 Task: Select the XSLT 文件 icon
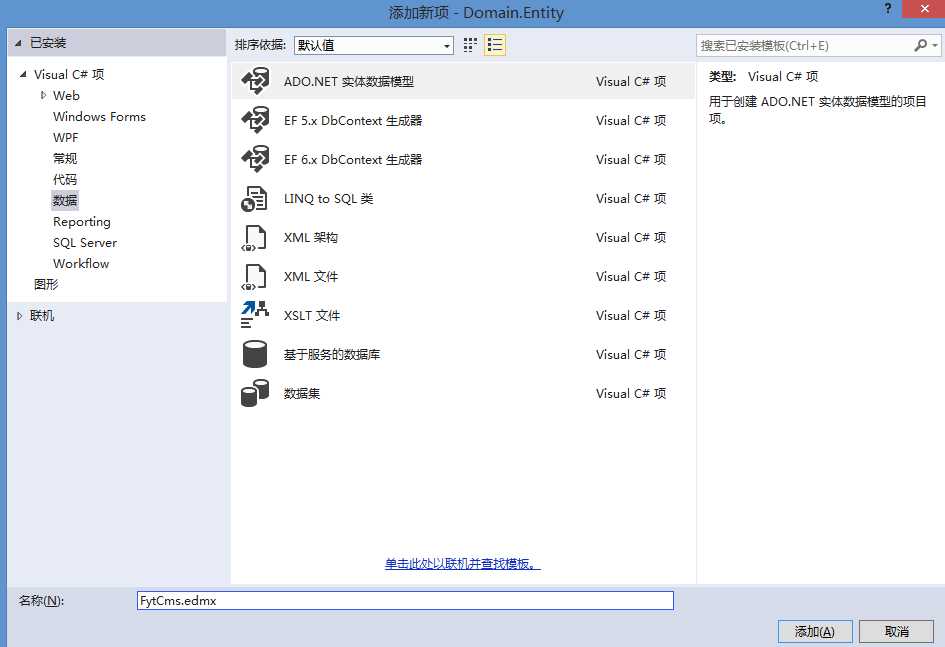coord(254,315)
